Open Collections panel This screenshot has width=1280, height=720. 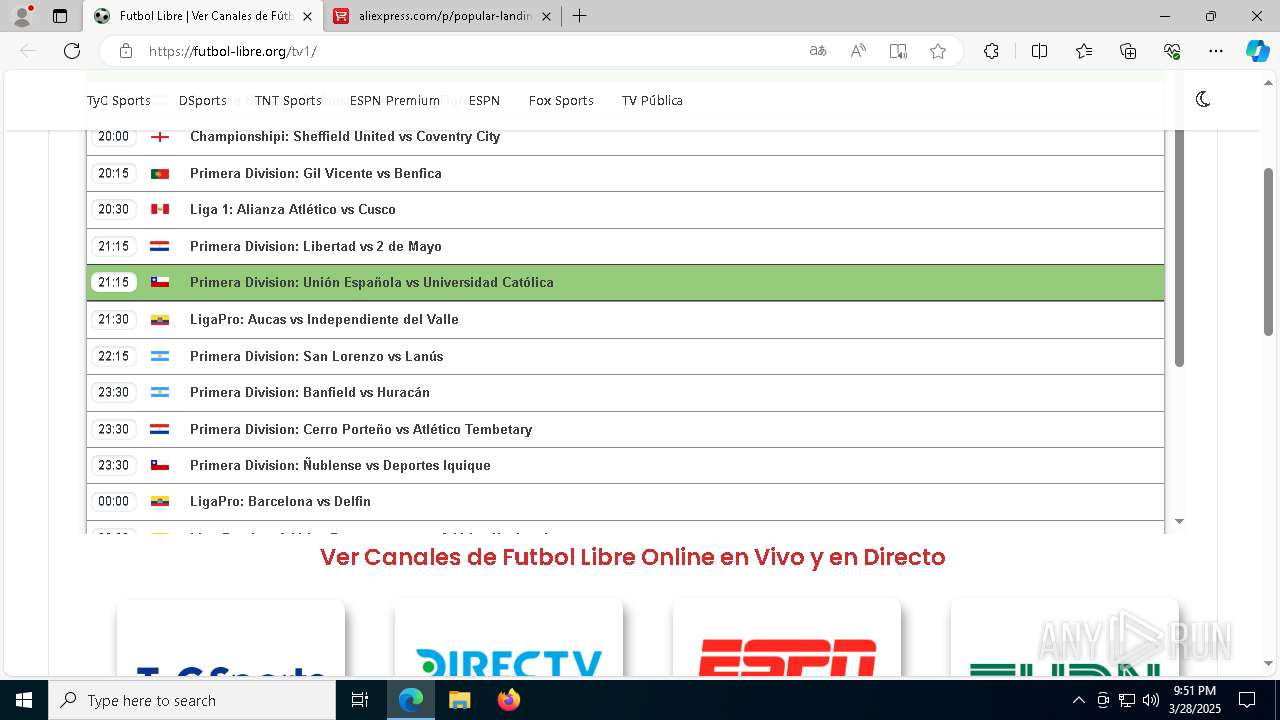tap(1128, 51)
